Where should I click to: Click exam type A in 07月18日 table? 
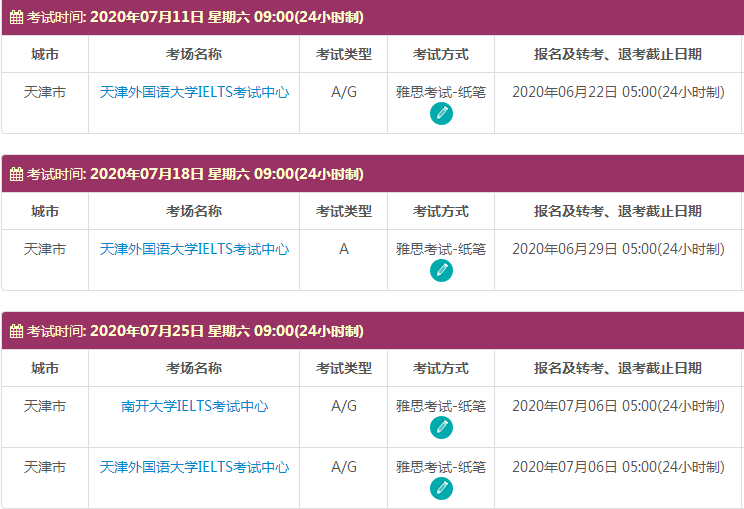[344, 249]
